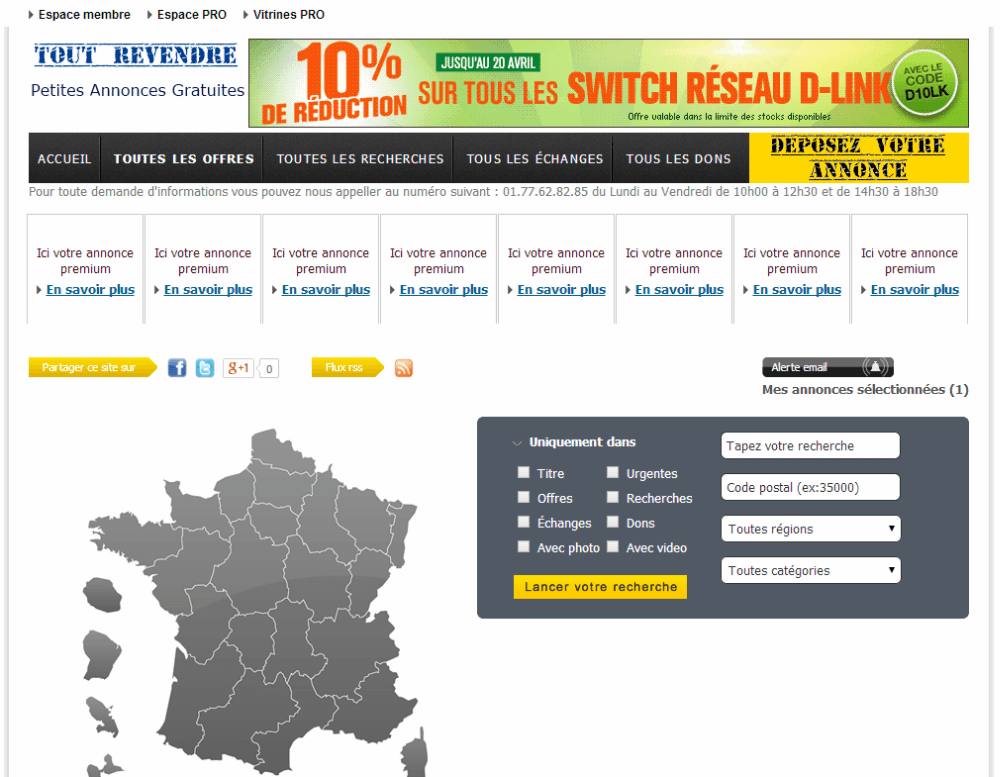Screen dimensions: 1000x777
Task: Click the Flux rss yellow tag
Action: click(346, 368)
